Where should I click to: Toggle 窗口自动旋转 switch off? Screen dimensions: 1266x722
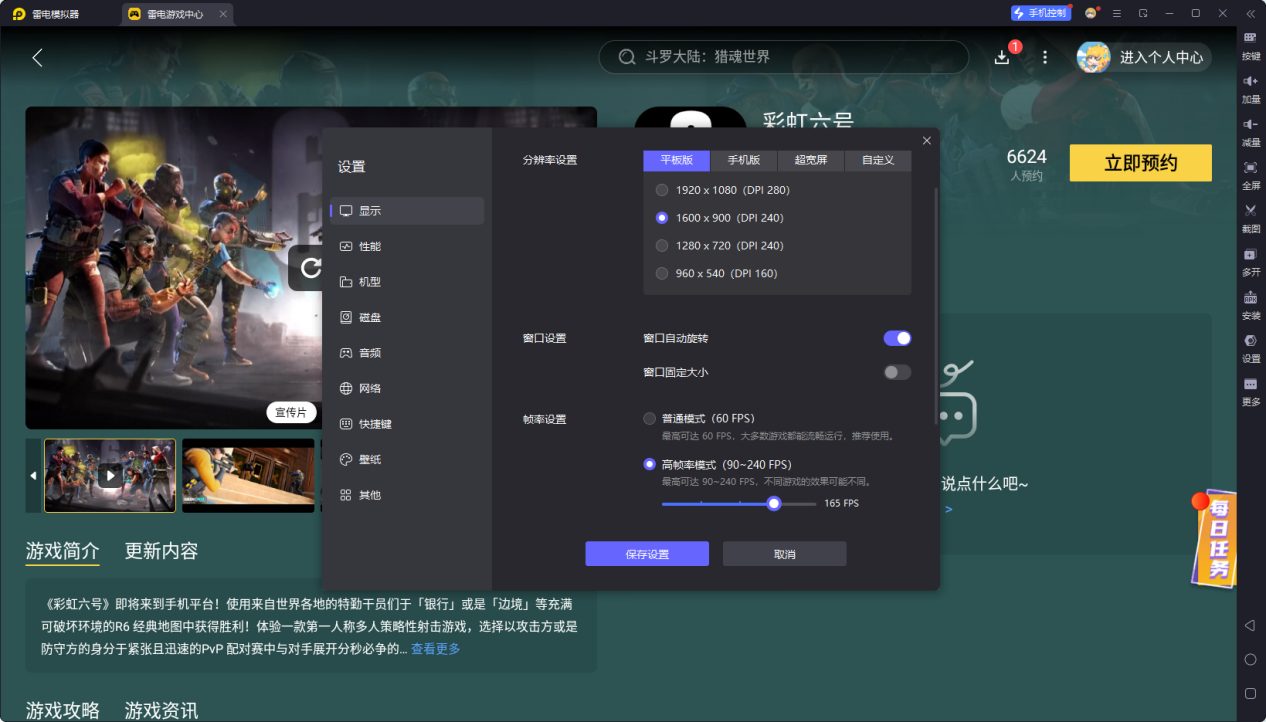click(x=897, y=338)
